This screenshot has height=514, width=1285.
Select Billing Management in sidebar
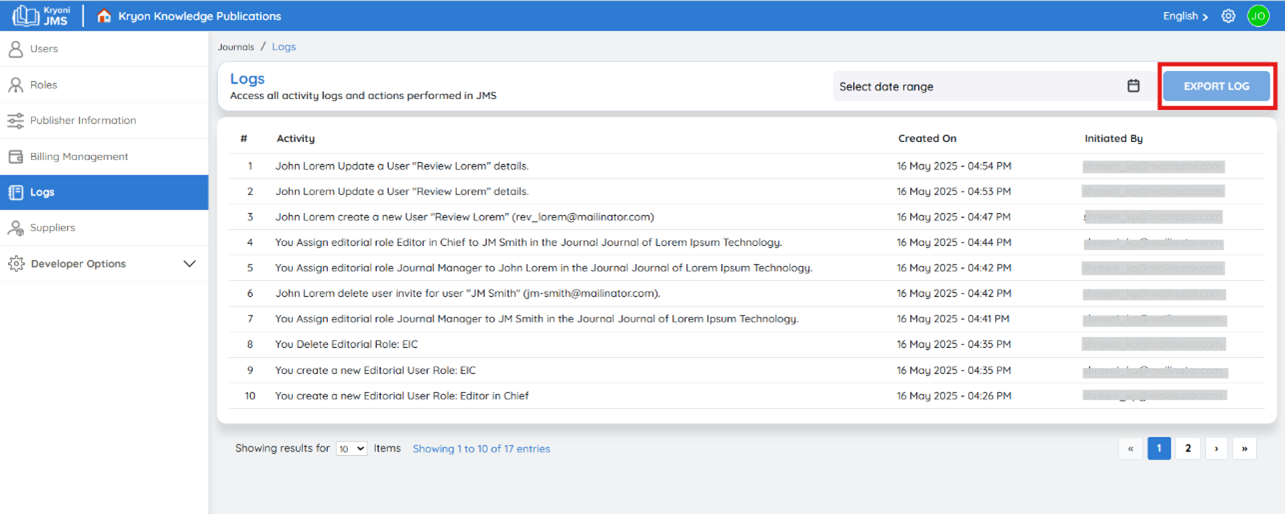[x=104, y=156]
